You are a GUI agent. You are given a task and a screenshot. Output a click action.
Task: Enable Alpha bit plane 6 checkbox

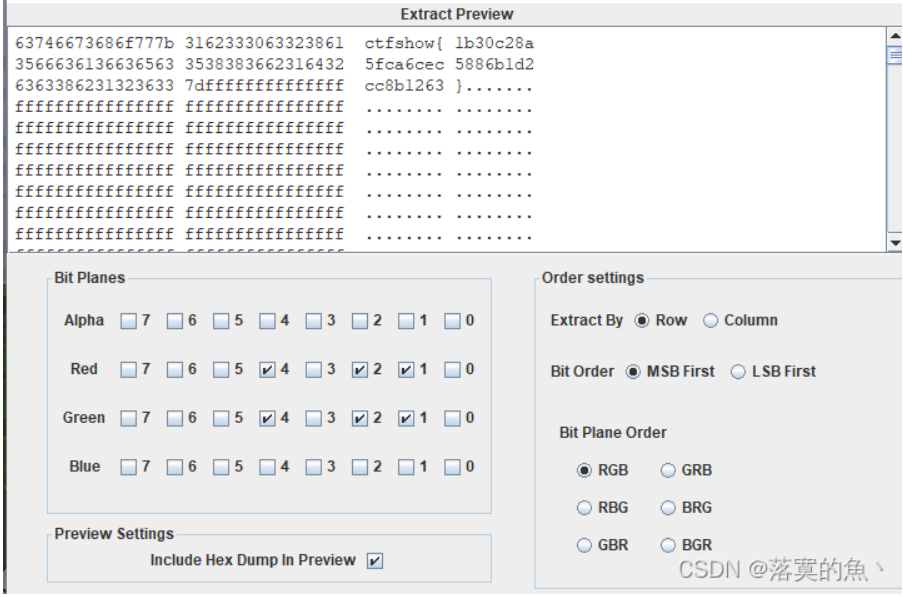point(174,321)
